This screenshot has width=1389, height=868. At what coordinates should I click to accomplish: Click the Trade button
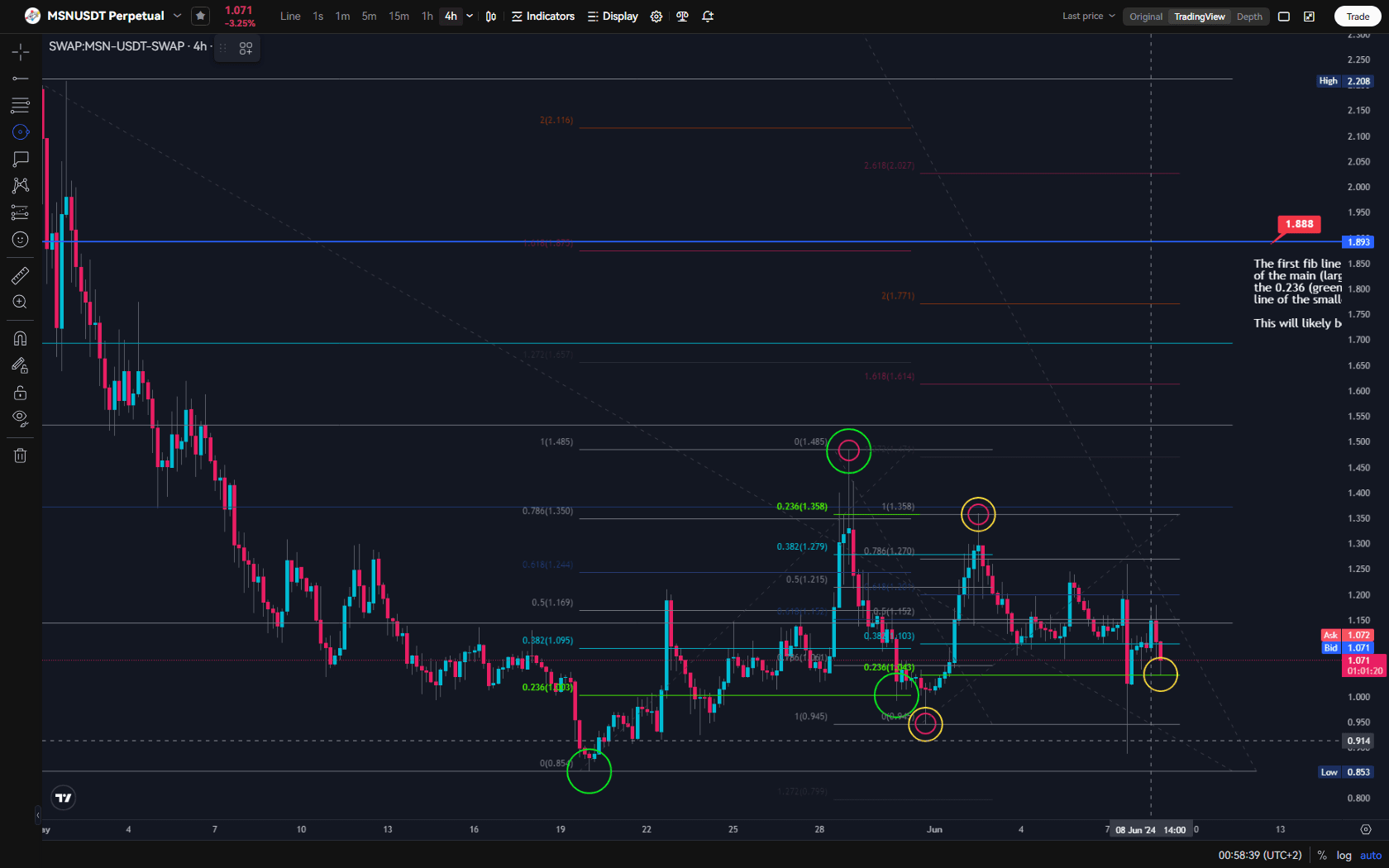1358,17
